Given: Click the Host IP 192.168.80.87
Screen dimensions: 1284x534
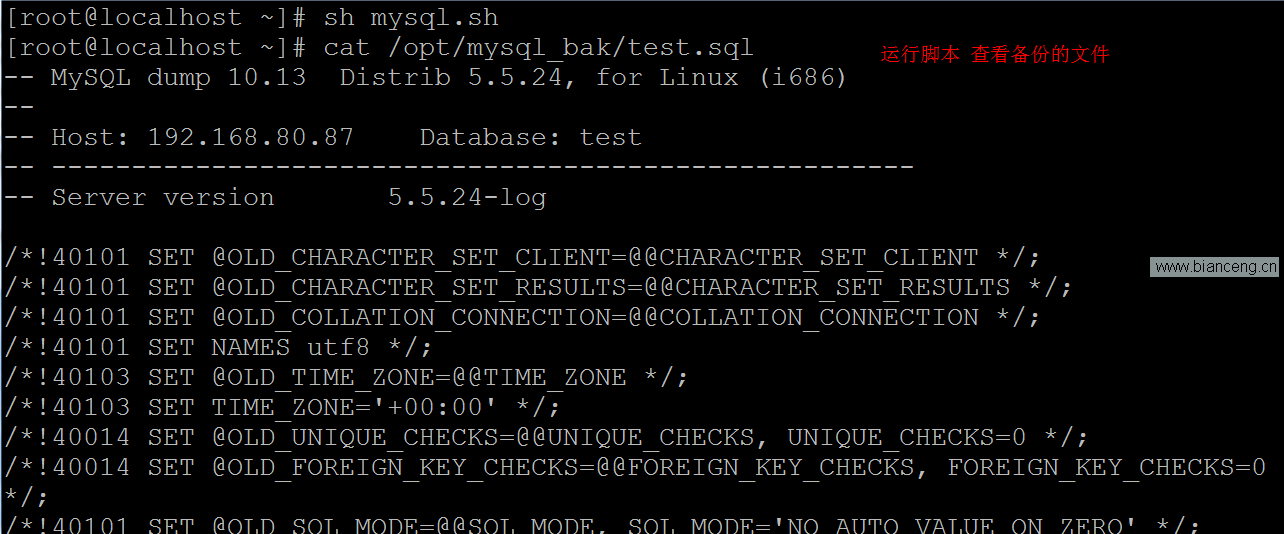Looking at the screenshot, I should (x=251, y=138).
